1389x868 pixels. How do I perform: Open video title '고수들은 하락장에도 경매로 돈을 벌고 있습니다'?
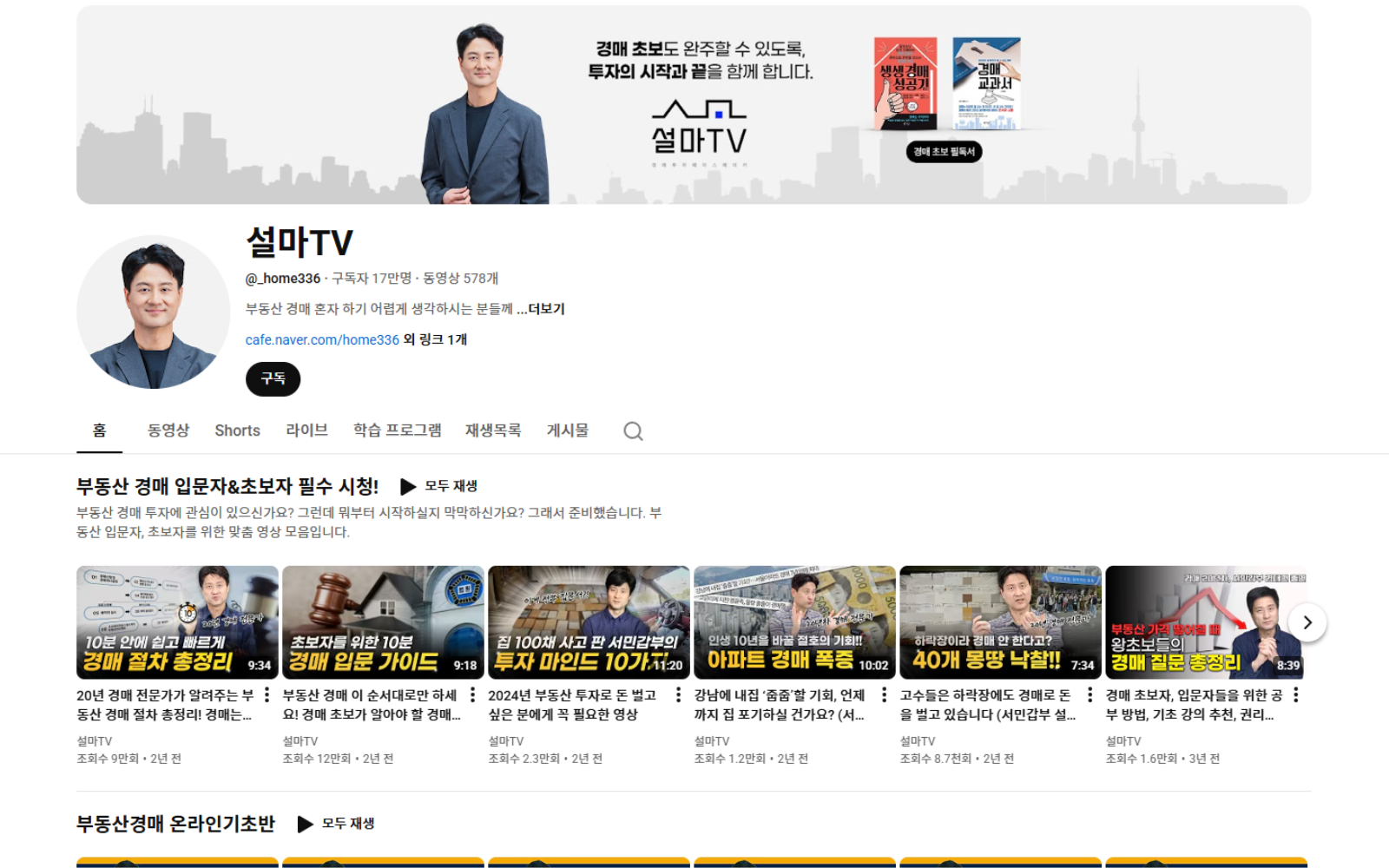(988, 705)
